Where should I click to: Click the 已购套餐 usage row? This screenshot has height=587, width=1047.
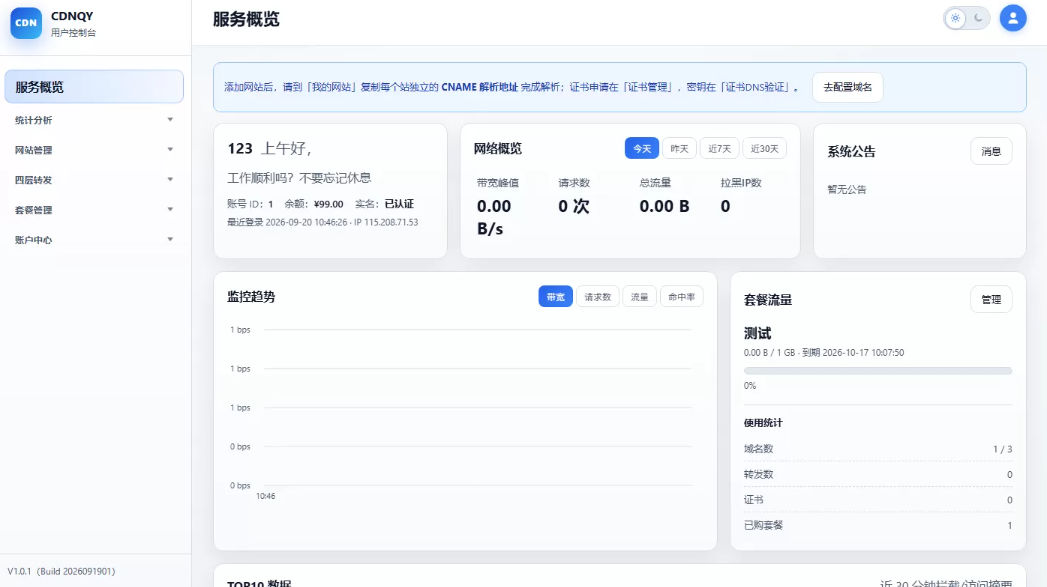point(878,525)
